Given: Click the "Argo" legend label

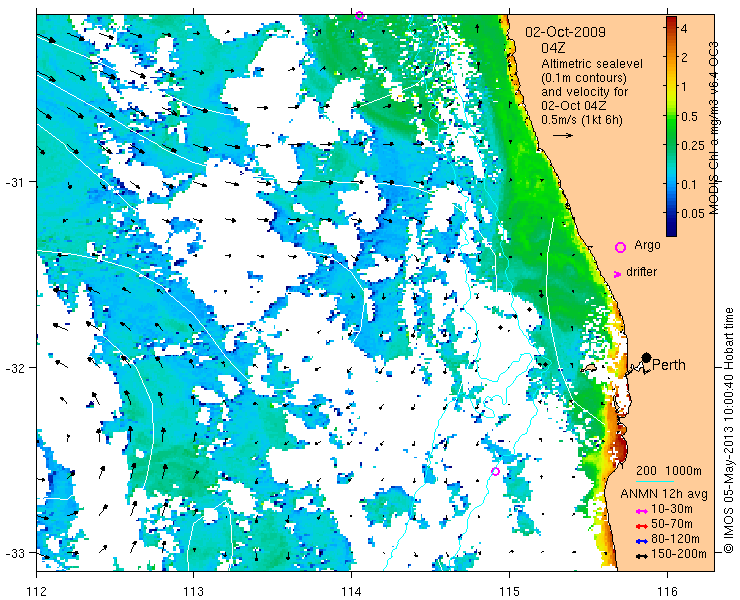Looking at the screenshot, I should [x=647, y=245].
